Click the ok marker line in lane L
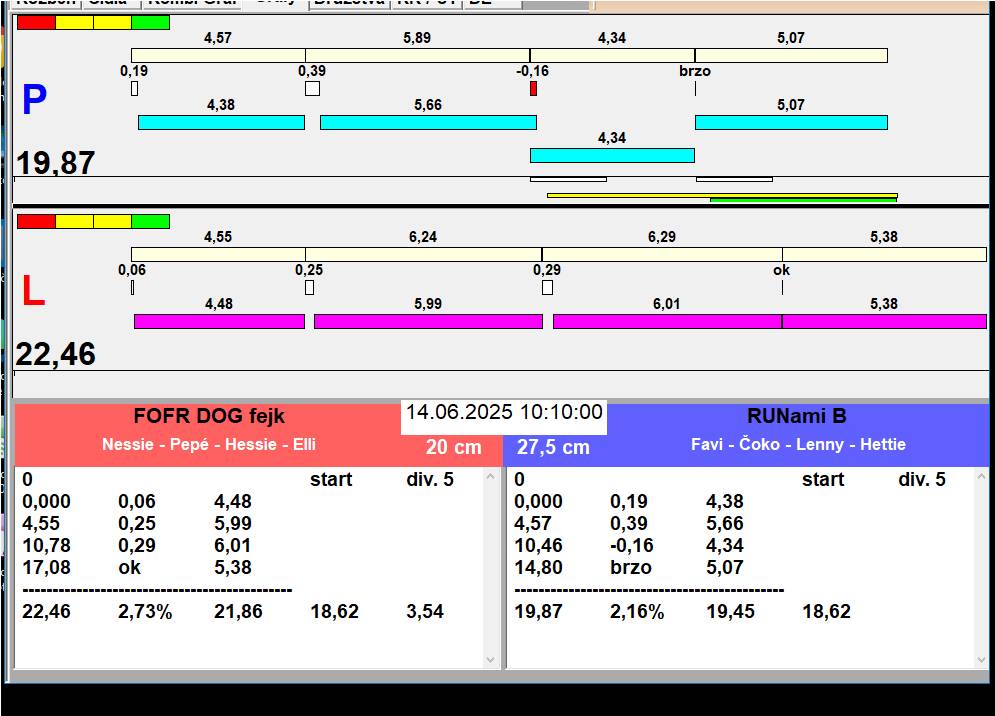Screen dimensions: 995x716 [782, 288]
